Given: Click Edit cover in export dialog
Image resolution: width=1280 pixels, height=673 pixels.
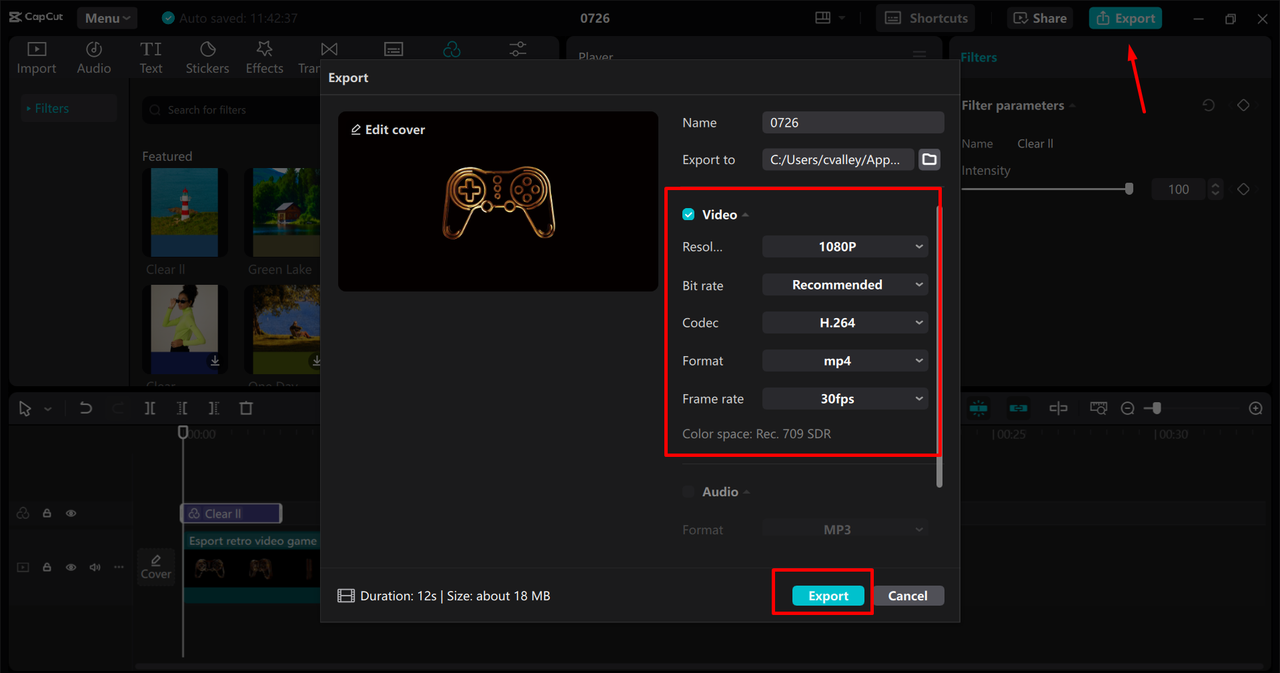Looking at the screenshot, I should click(x=388, y=130).
